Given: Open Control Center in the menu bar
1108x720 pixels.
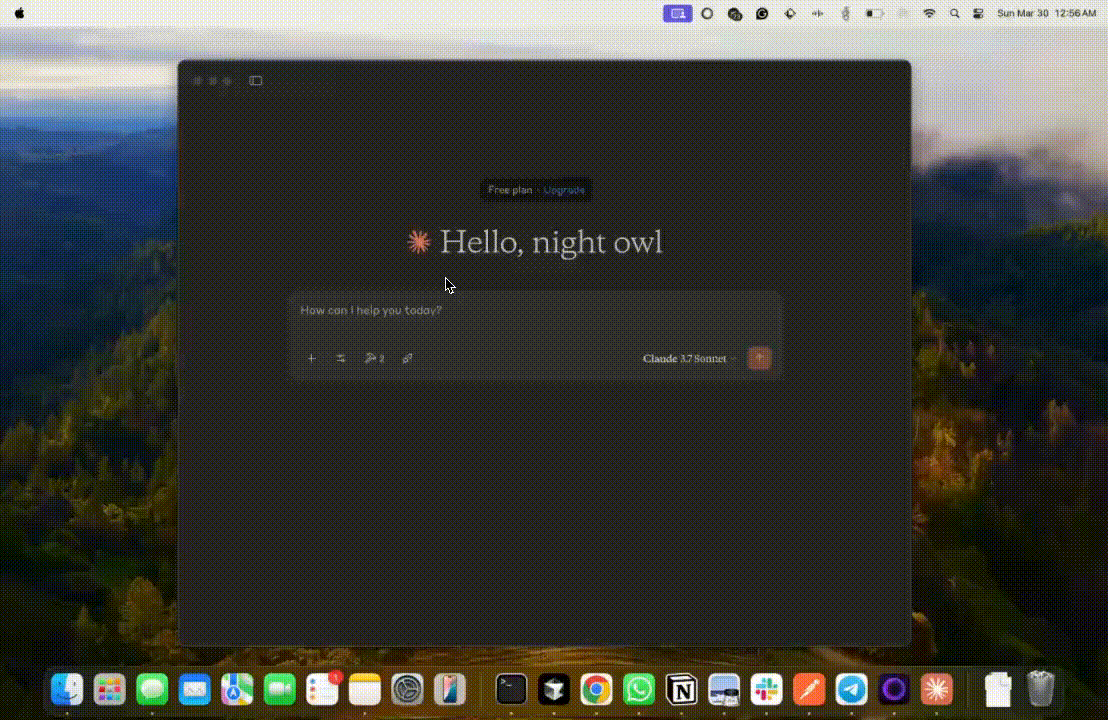Looking at the screenshot, I should tap(978, 13).
